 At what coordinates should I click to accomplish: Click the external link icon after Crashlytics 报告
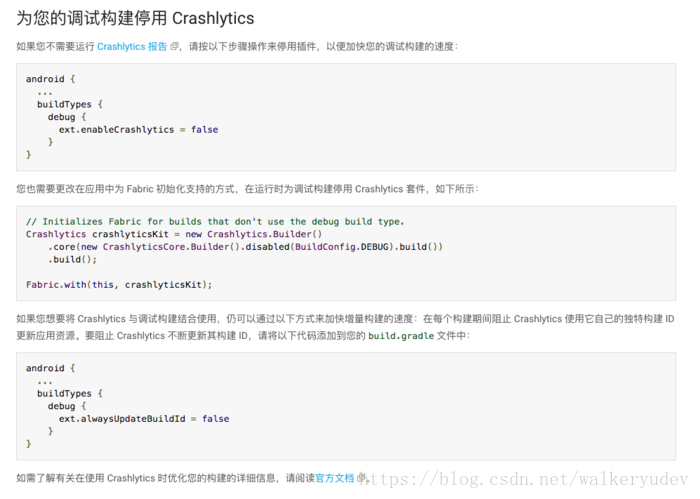point(175,46)
